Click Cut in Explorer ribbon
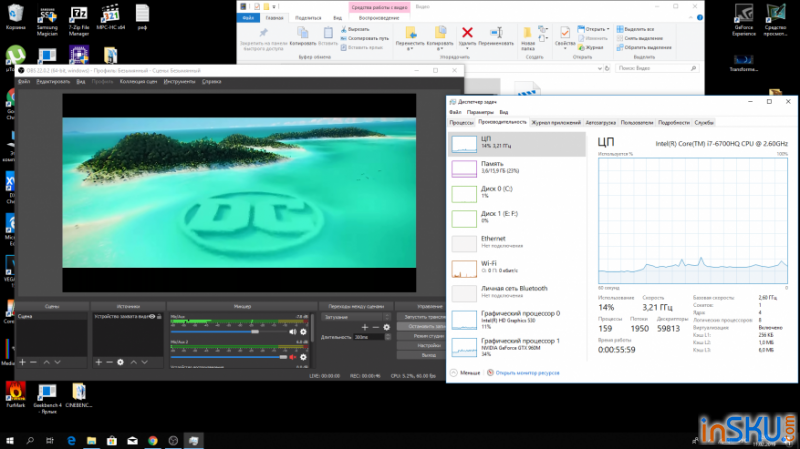800x449 pixels. (355, 29)
